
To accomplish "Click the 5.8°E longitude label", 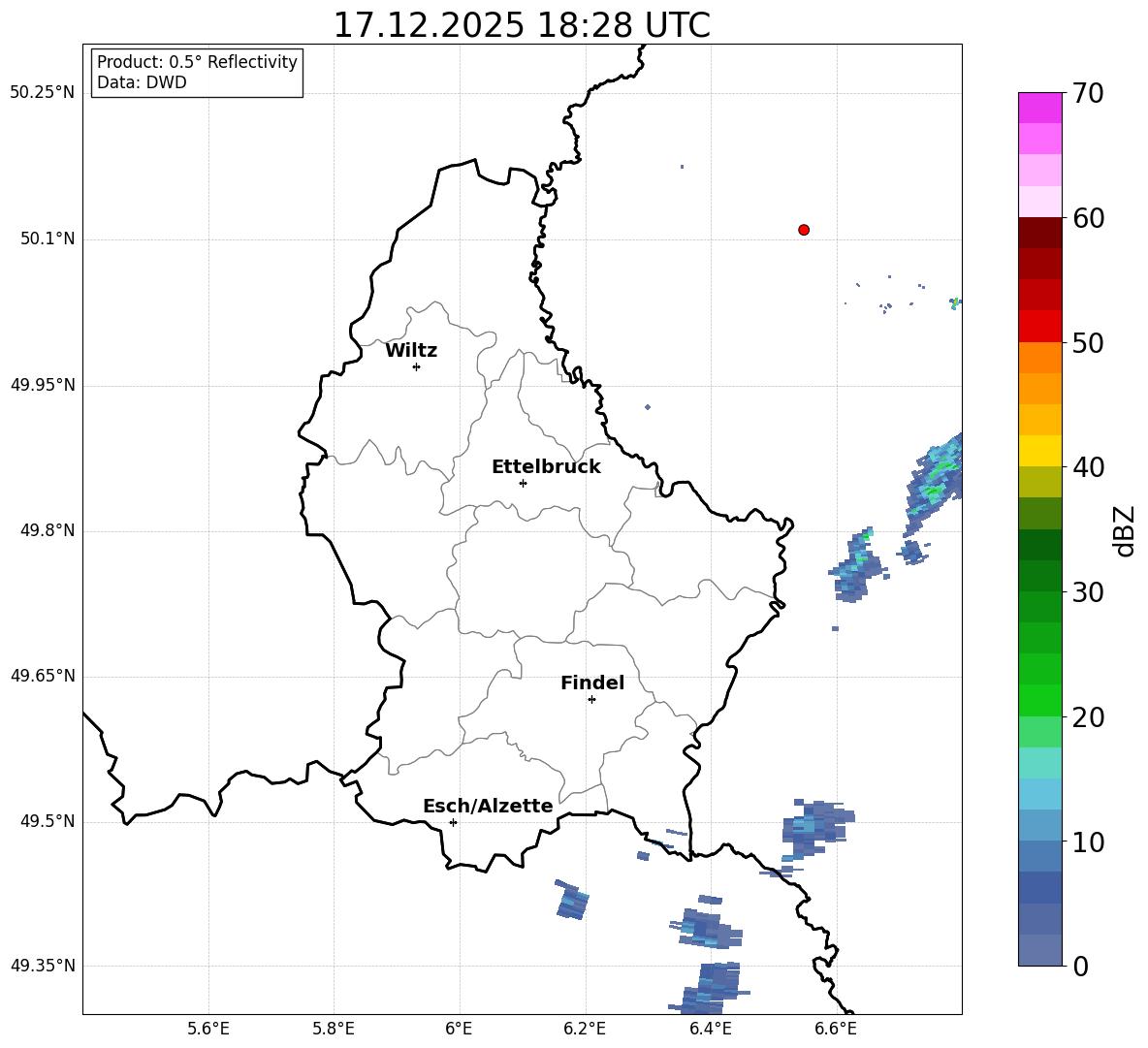I will [x=334, y=1029].
